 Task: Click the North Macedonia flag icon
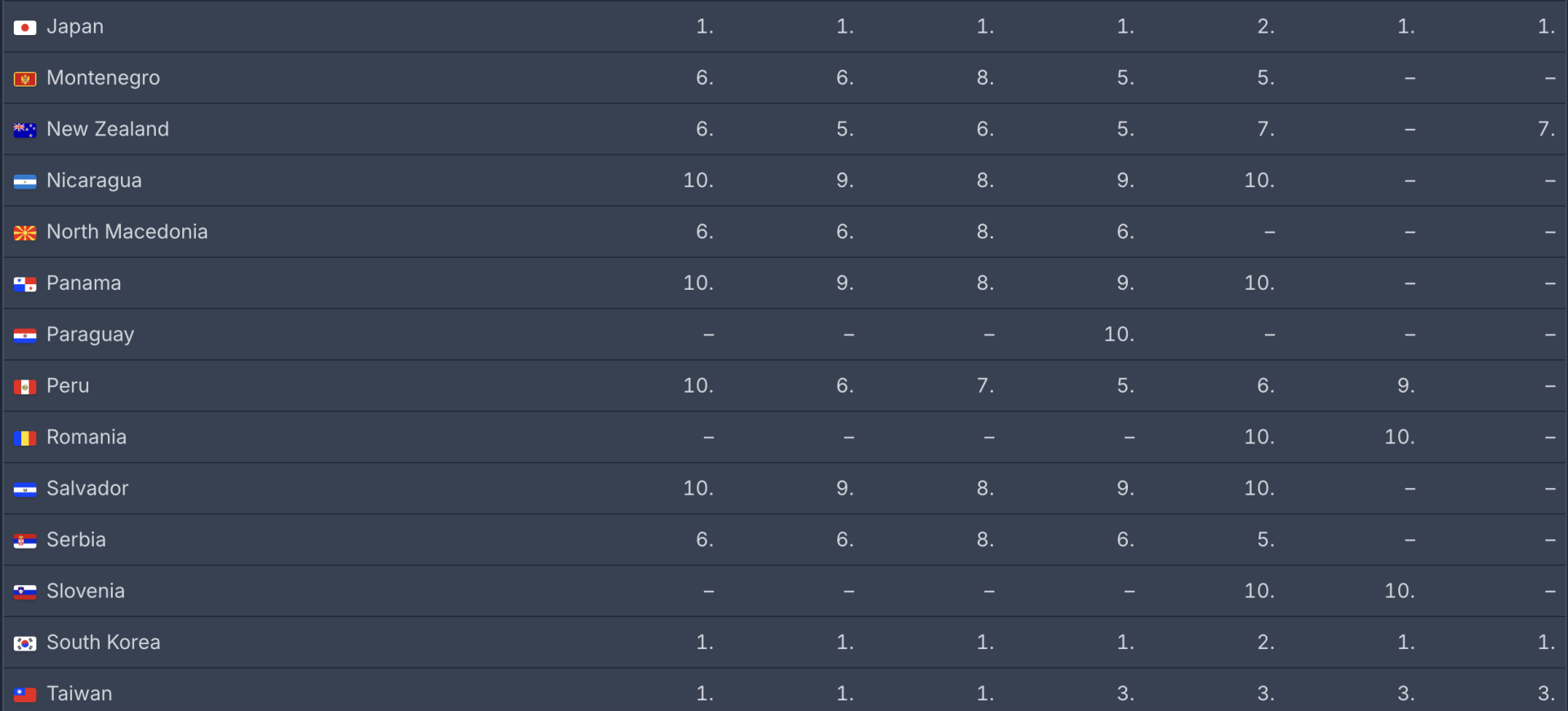(25, 233)
